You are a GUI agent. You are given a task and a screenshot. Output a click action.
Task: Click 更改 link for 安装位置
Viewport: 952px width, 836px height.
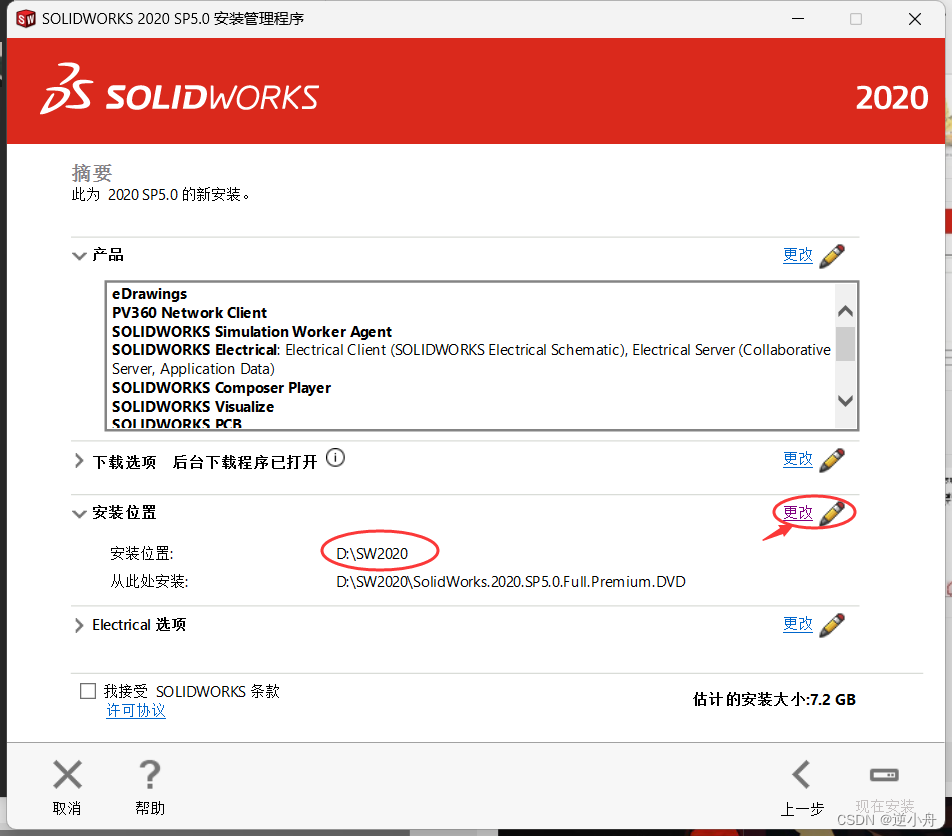tap(798, 512)
